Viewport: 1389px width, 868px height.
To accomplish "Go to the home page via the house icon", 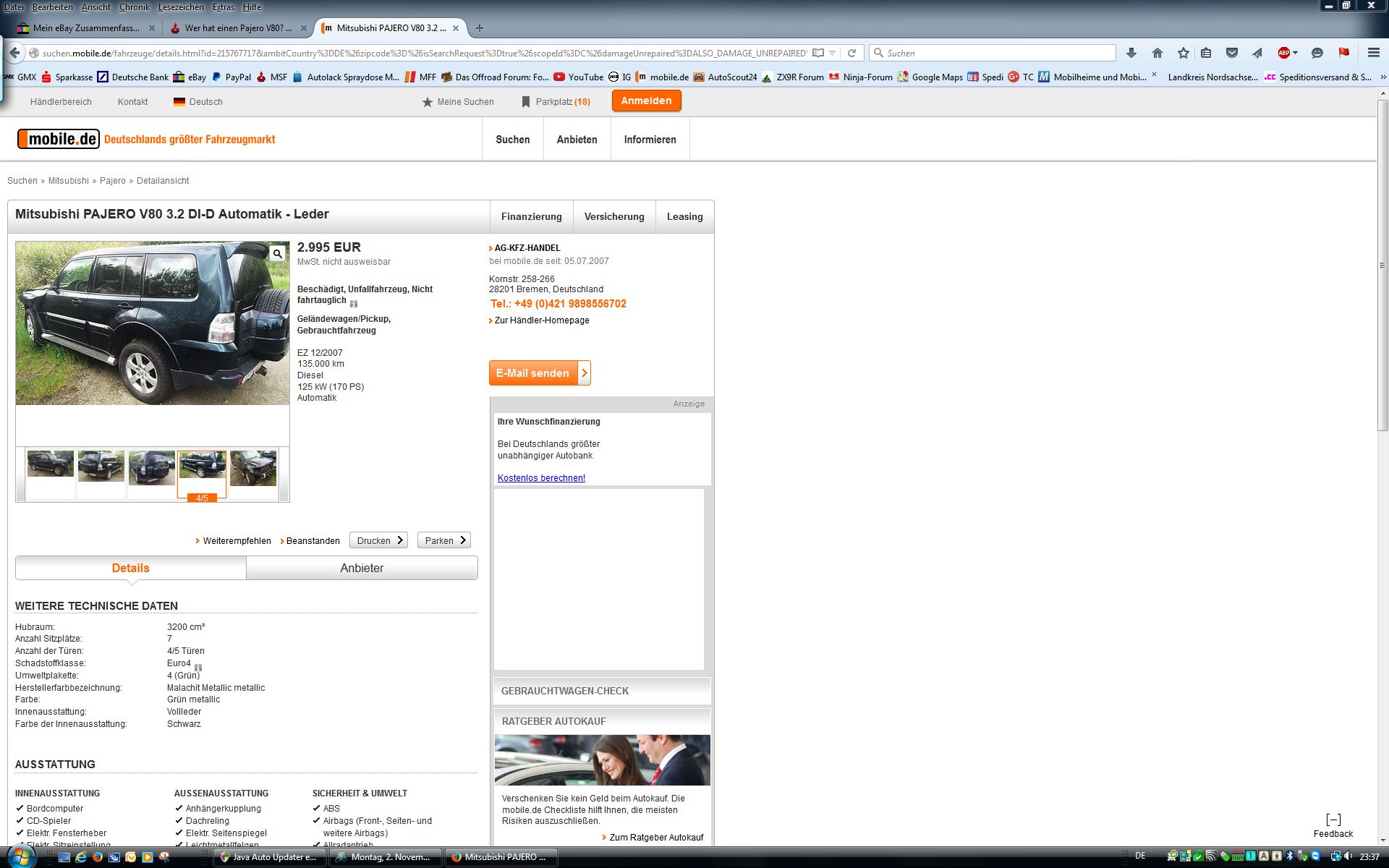I will pos(1157,53).
